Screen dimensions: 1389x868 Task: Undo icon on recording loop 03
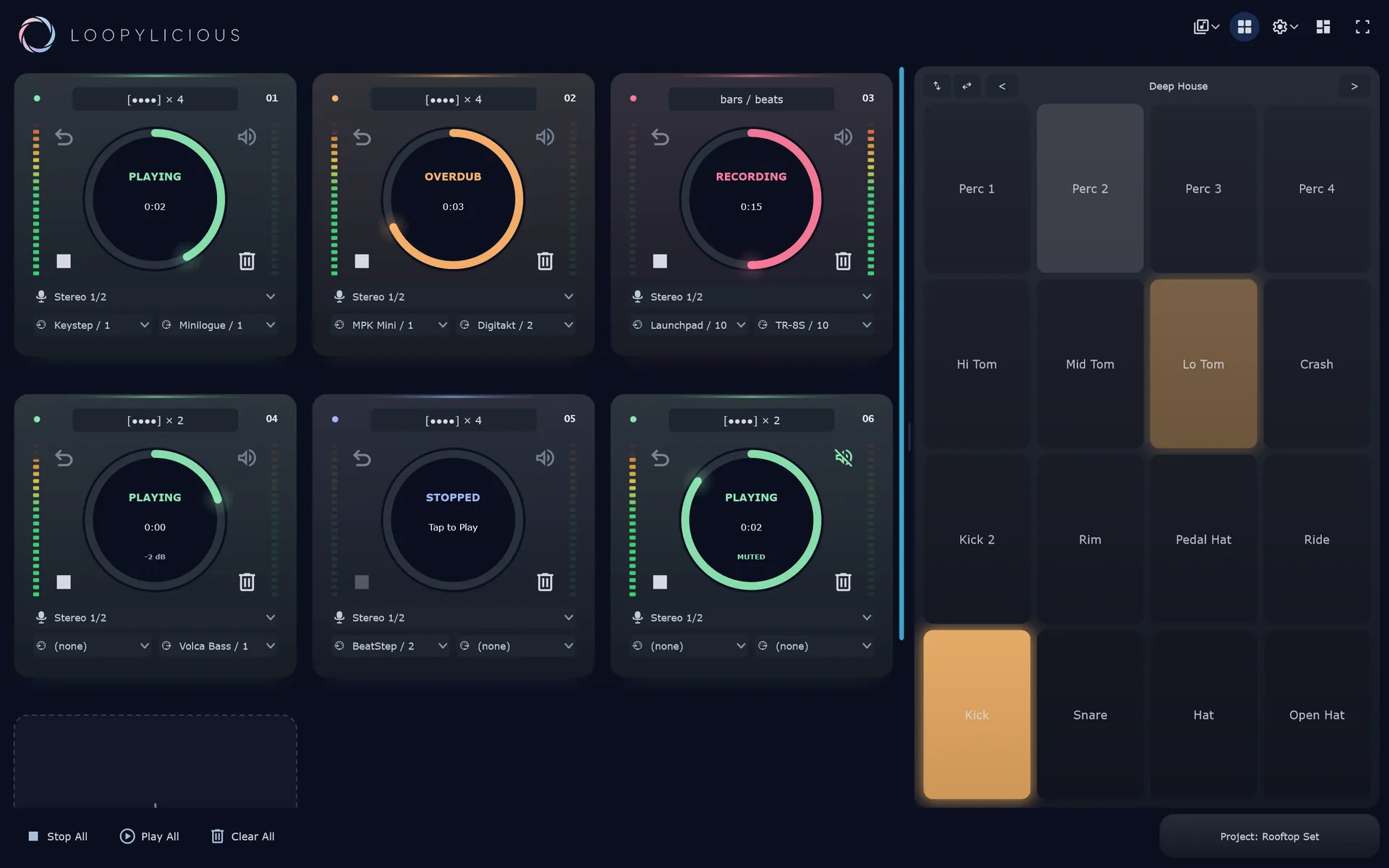tap(660, 137)
